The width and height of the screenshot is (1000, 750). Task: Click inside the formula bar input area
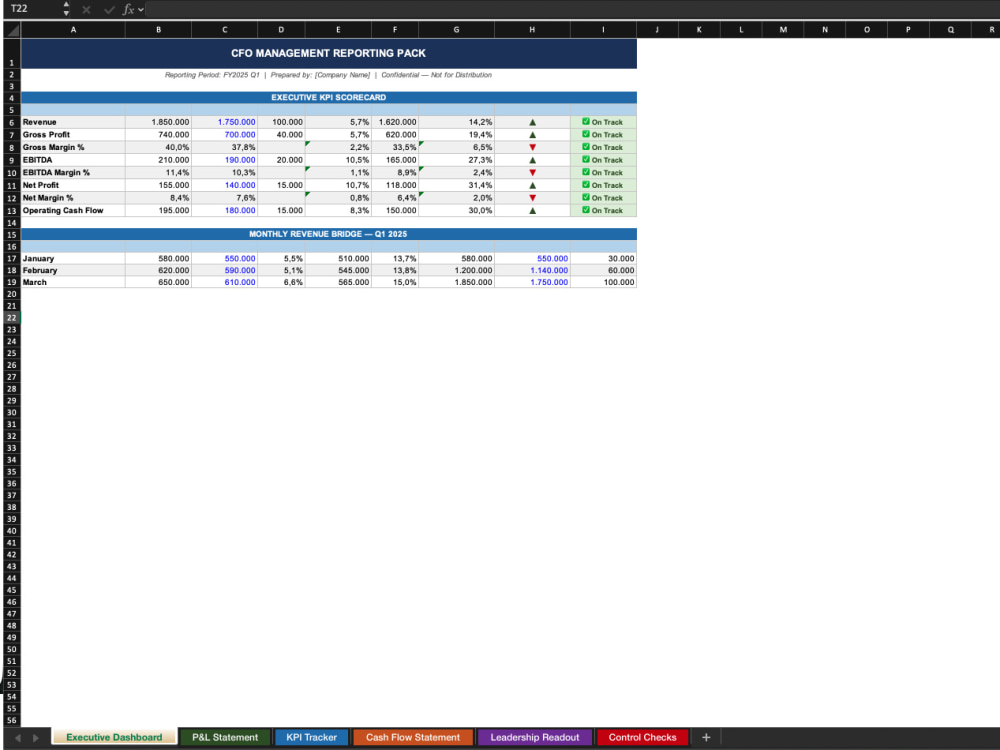coord(571,9)
